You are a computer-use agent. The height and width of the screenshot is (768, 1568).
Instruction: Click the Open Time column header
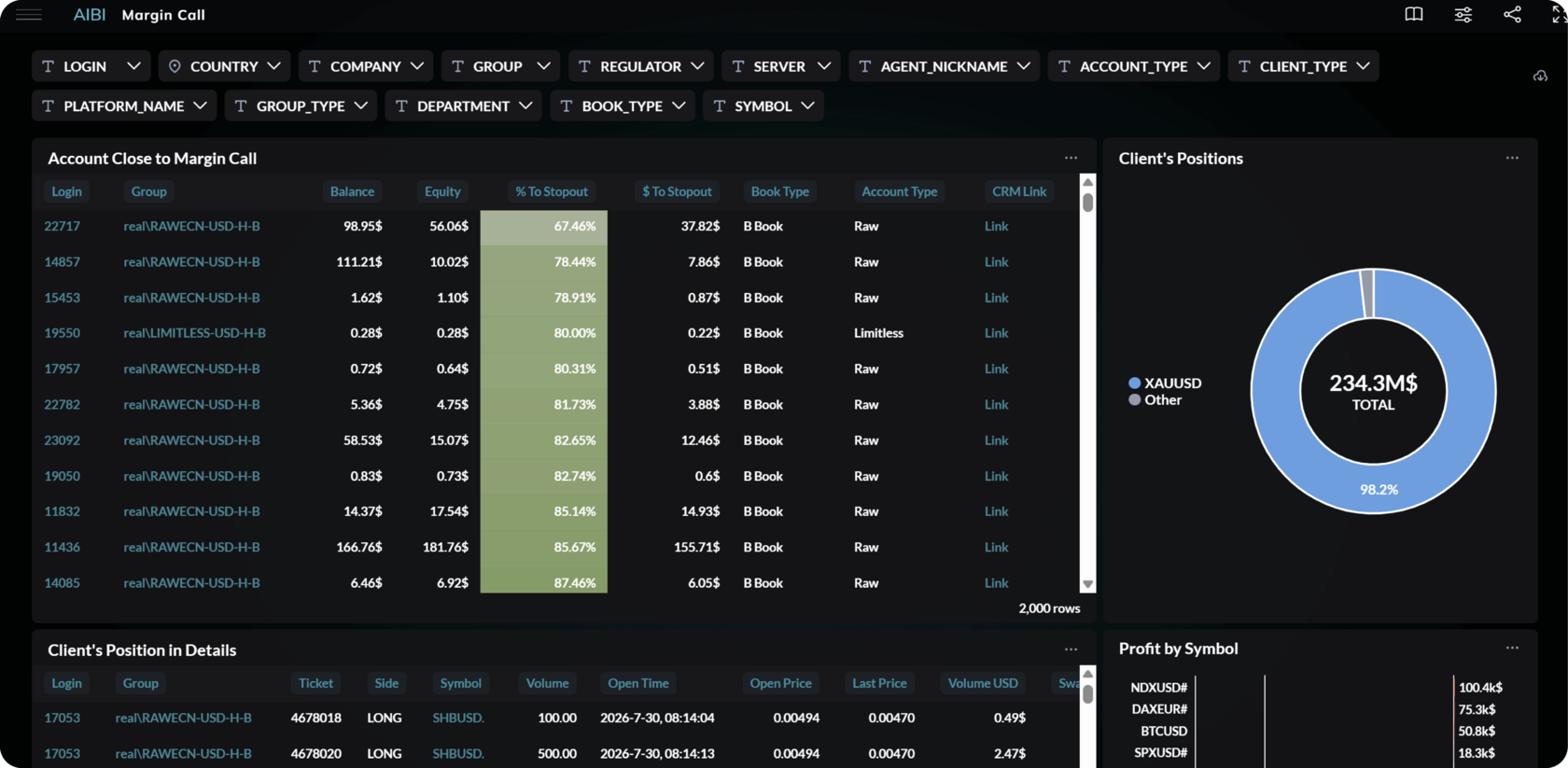(638, 683)
